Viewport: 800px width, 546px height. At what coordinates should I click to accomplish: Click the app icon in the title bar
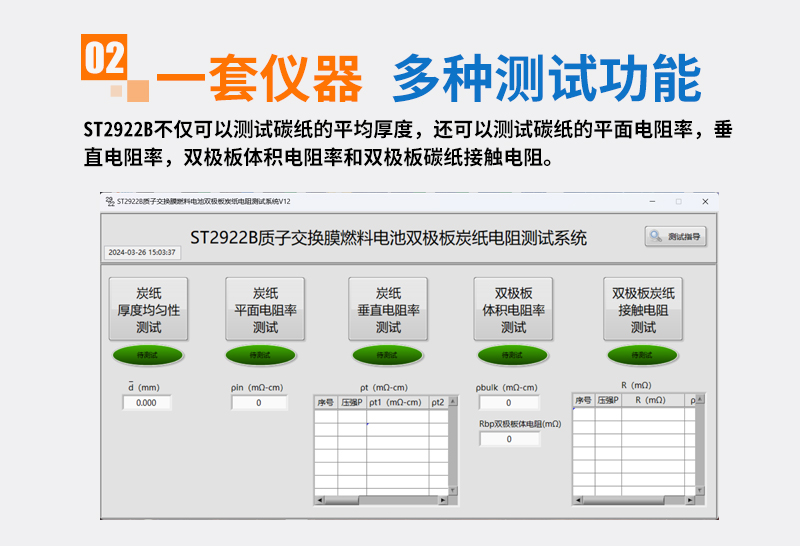(x=109, y=201)
